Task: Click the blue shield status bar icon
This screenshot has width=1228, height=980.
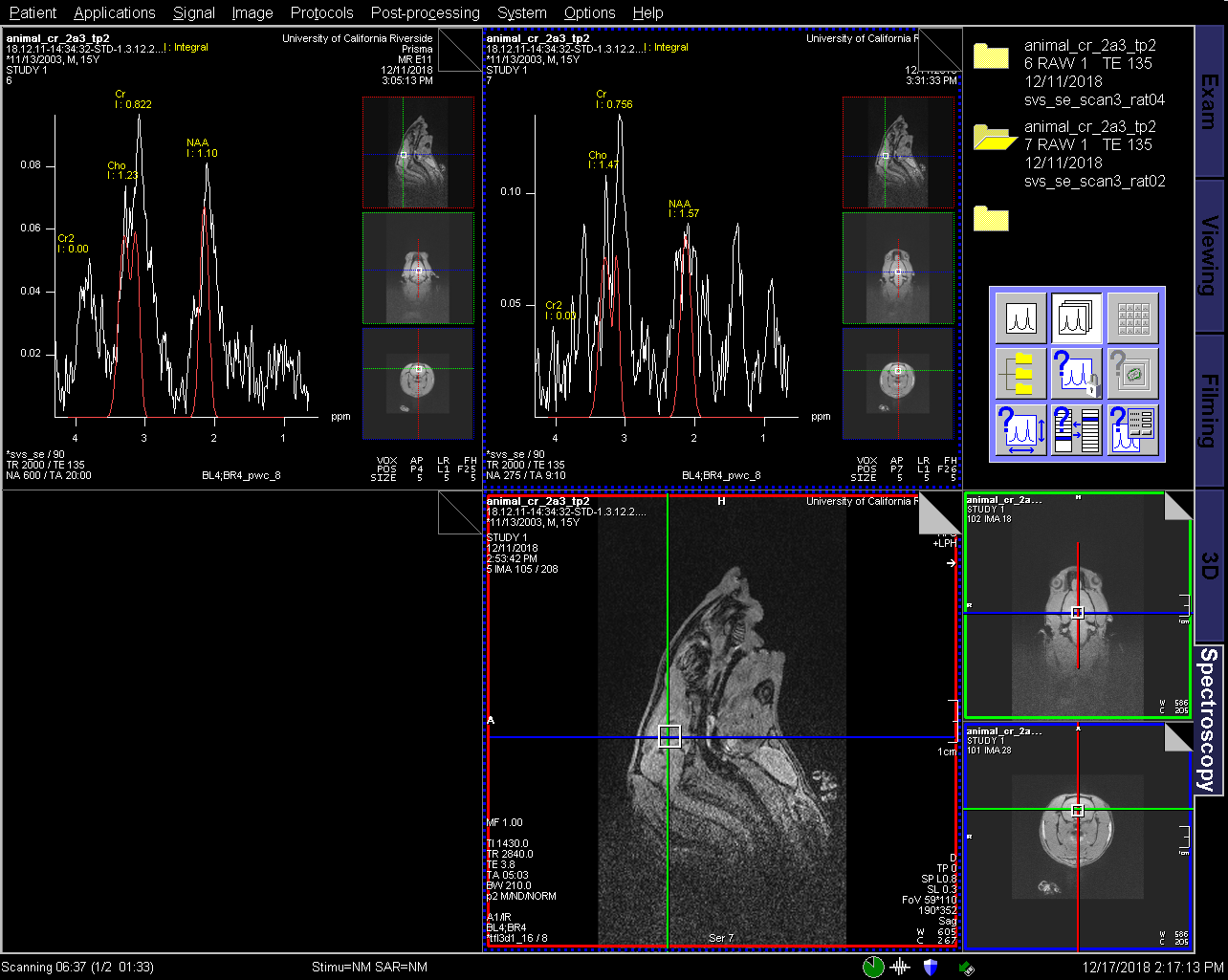Action: click(x=930, y=967)
